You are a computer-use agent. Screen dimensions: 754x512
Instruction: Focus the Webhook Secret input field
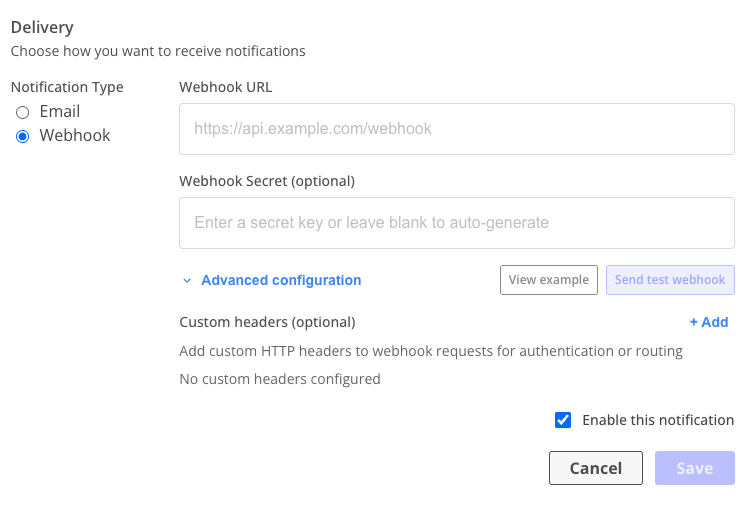click(457, 223)
